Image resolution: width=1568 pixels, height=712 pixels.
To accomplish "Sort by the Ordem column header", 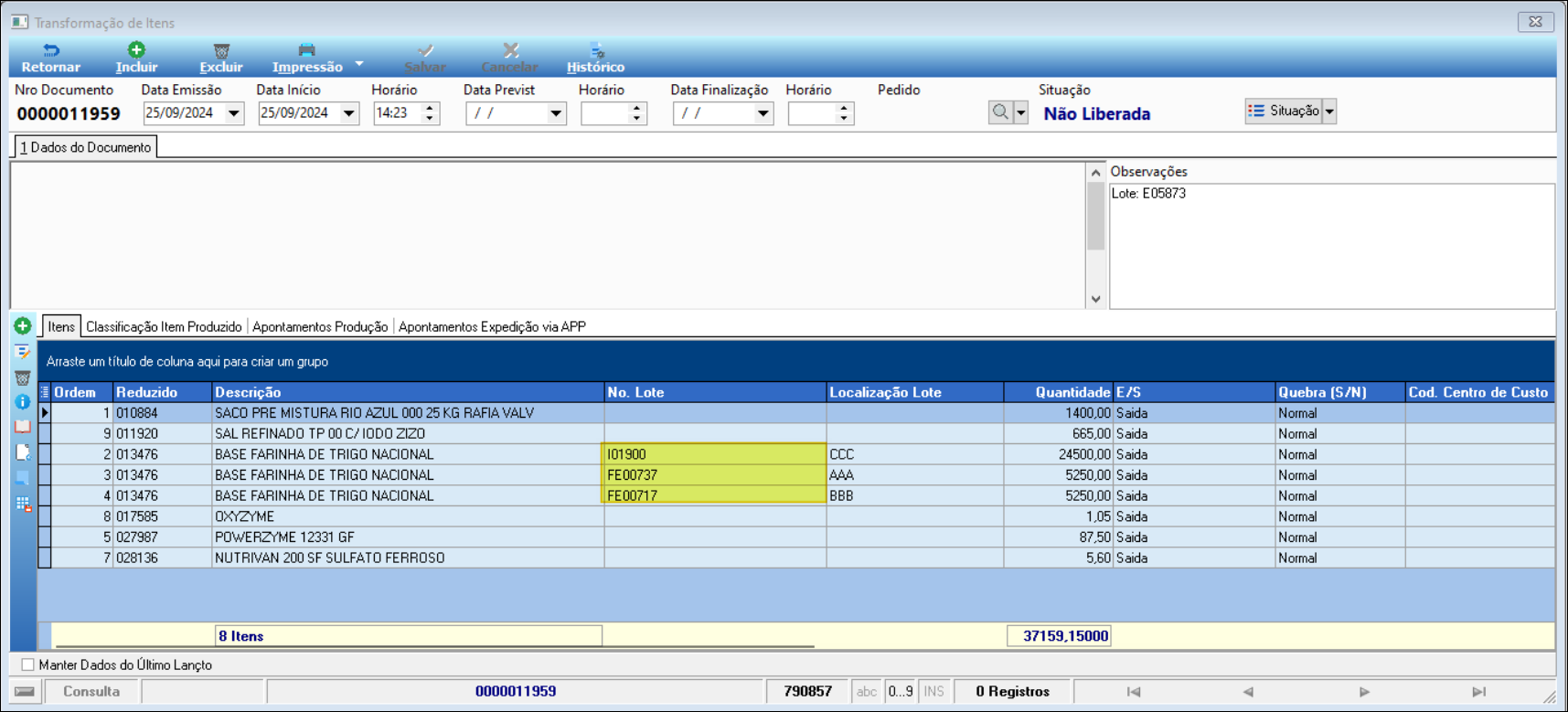I will coord(82,392).
